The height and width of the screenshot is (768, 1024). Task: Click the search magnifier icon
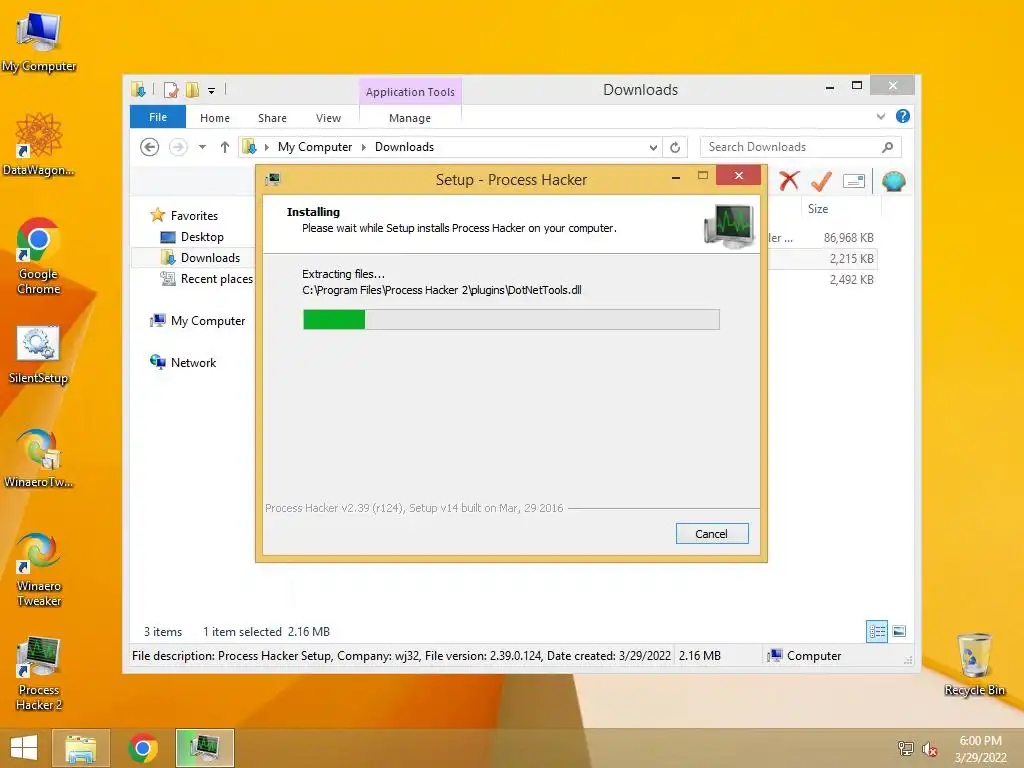[x=887, y=147]
